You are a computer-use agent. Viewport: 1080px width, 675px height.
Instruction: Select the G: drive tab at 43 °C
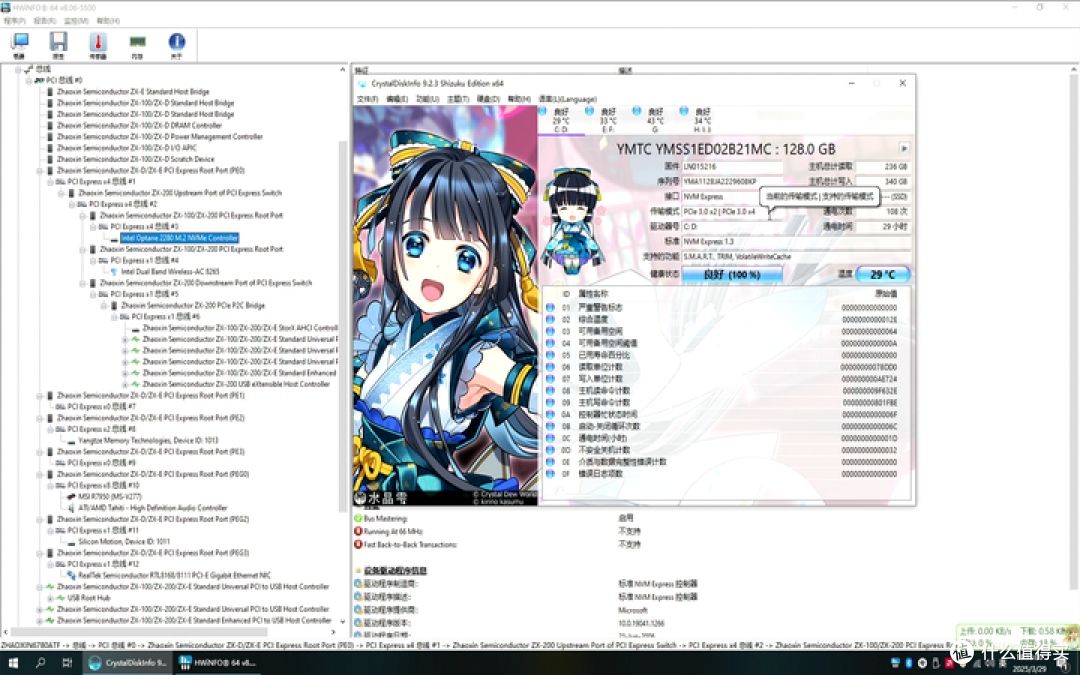(655, 120)
